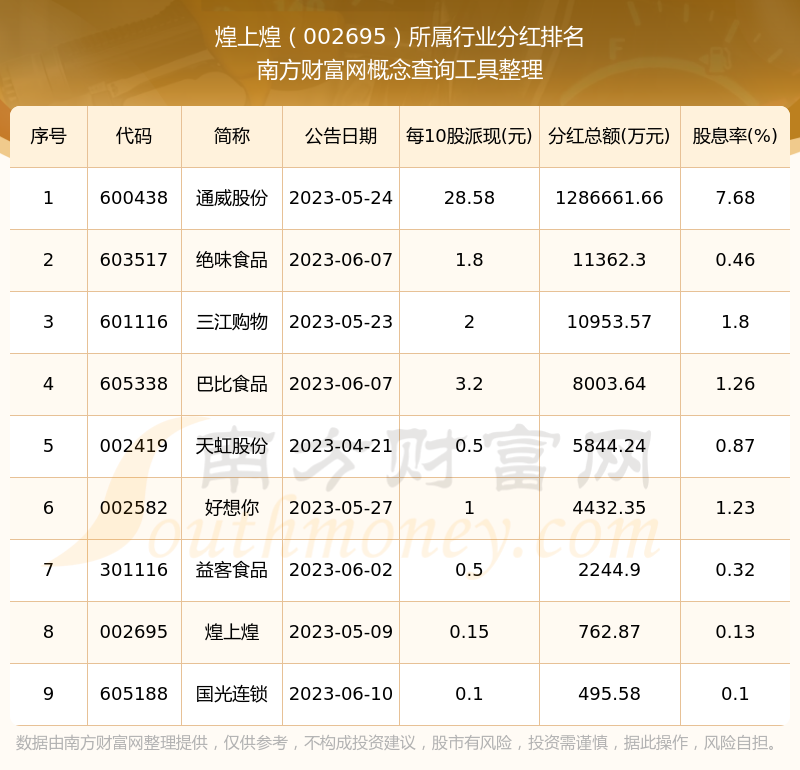Click date 2023-05-24
This screenshot has width=800, height=770.
point(341,198)
